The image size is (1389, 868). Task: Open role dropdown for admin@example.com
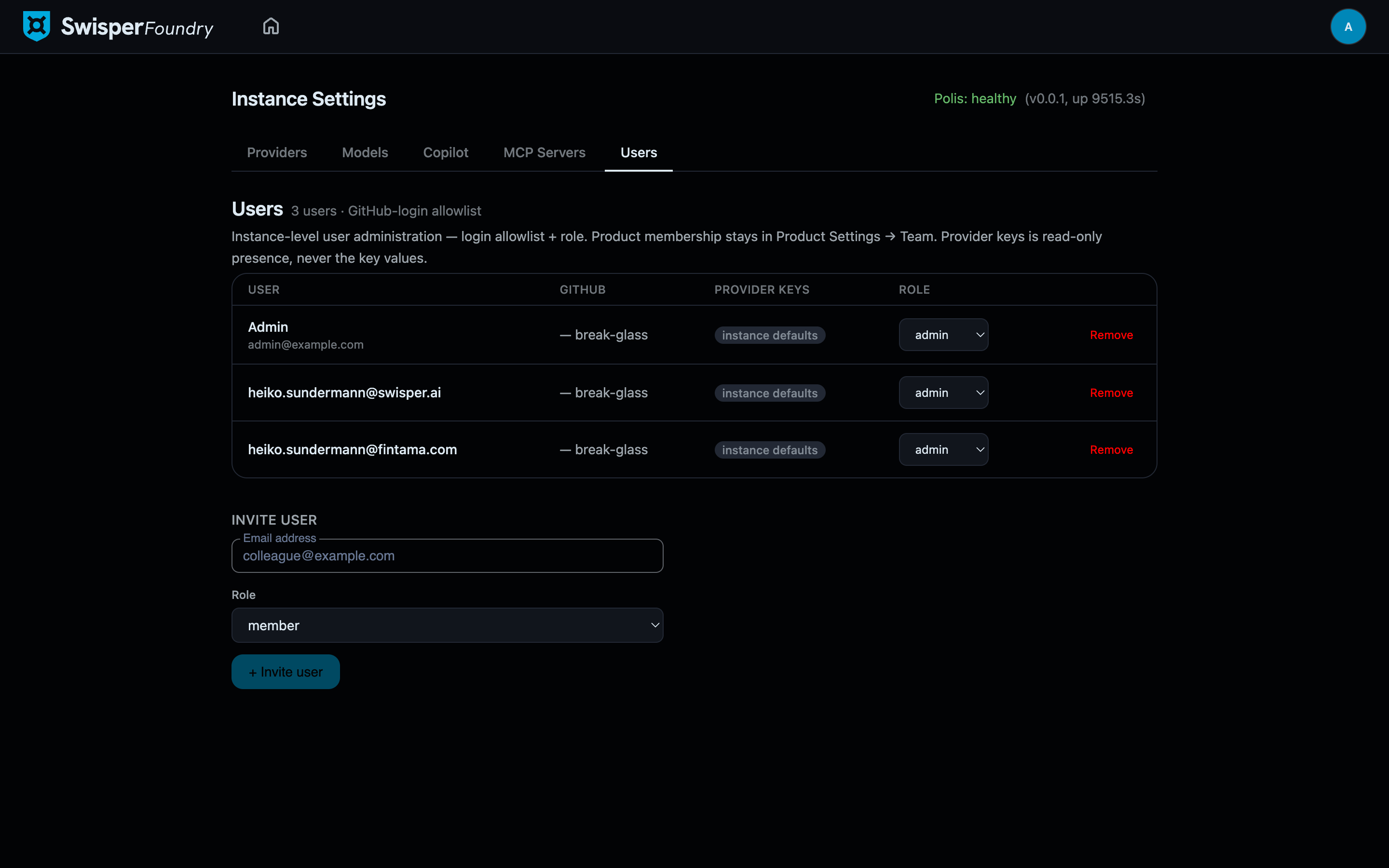pyautogui.click(x=943, y=335)
